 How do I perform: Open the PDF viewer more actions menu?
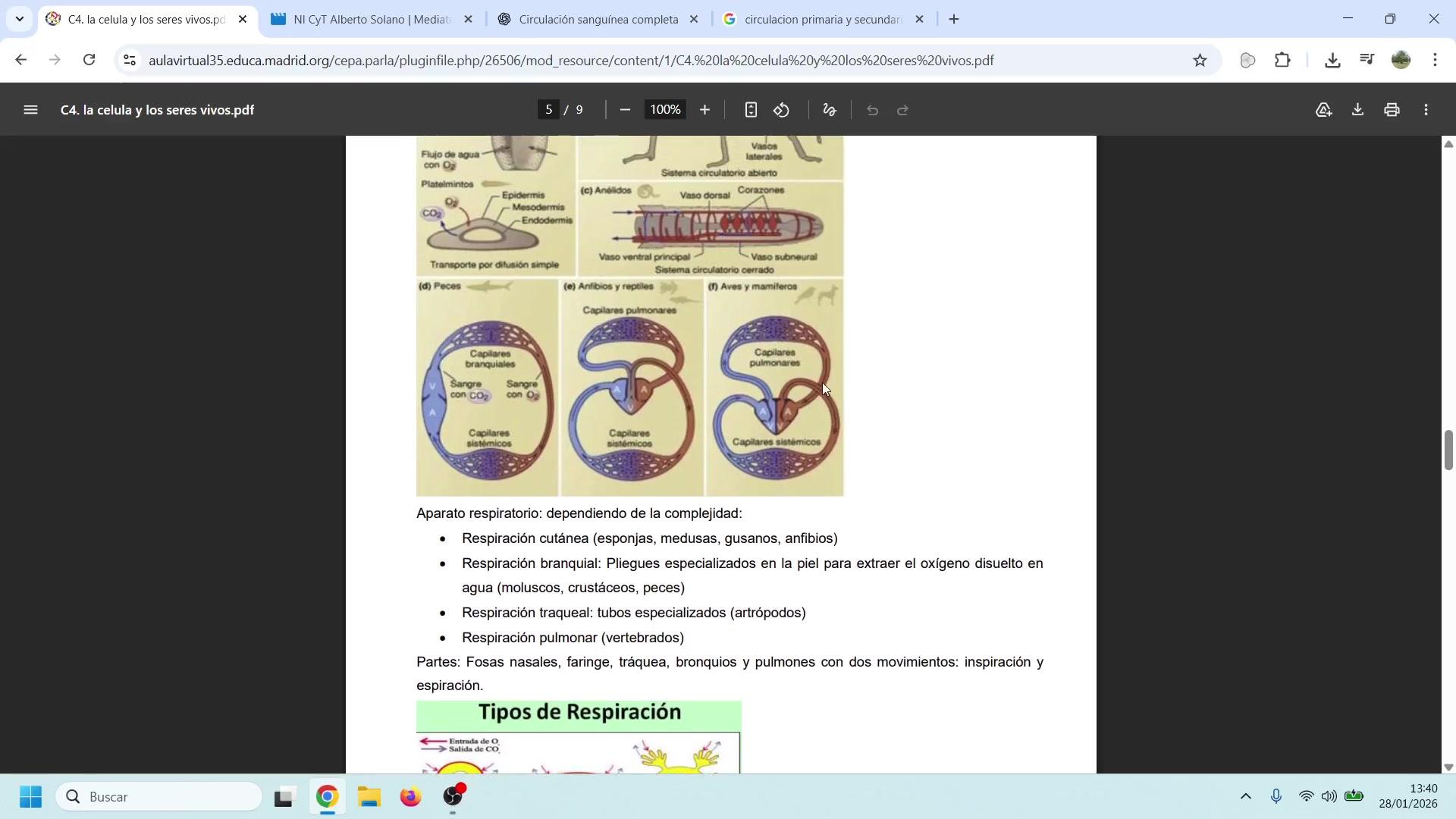[x=1426, y=110]
